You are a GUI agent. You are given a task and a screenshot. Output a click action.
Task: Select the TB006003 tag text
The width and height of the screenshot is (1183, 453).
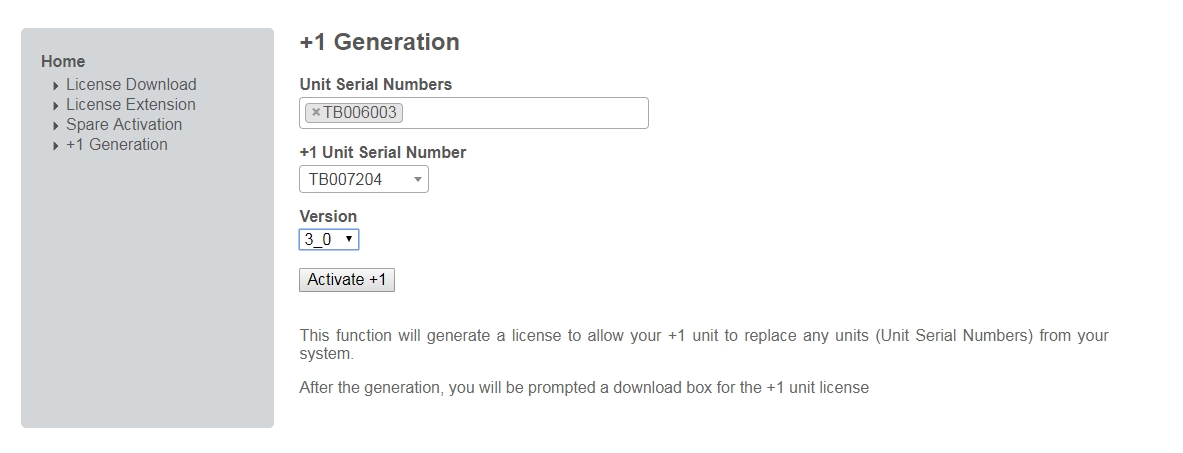(x=359, y=113)
